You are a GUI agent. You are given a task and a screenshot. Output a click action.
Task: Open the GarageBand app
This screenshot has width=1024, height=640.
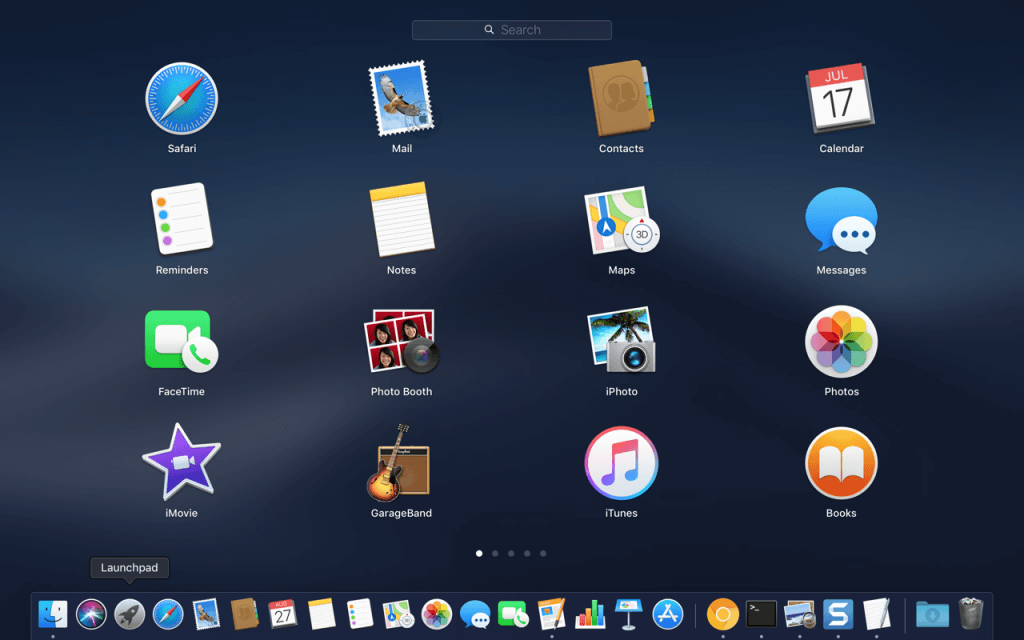(x=399, y=462)
